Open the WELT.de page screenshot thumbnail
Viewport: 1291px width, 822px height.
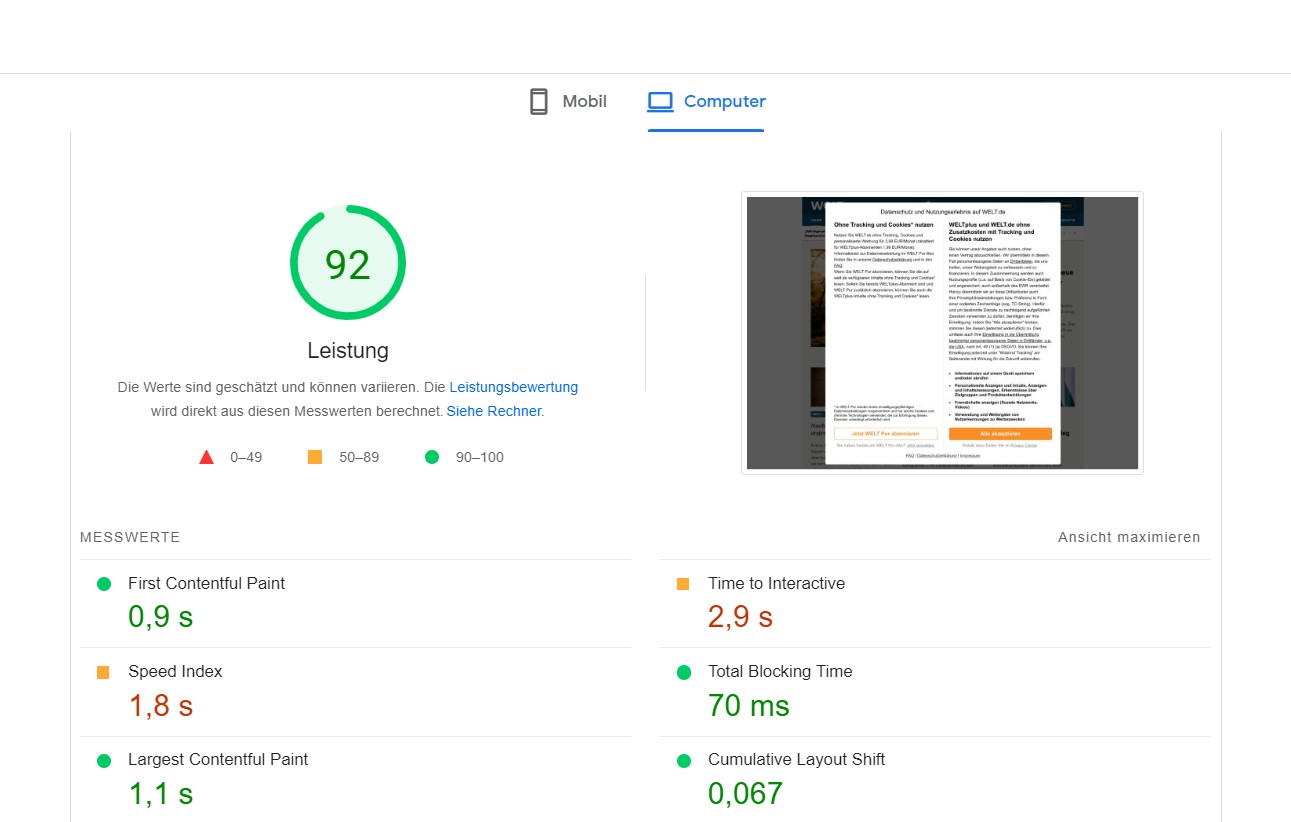[942, 333]
